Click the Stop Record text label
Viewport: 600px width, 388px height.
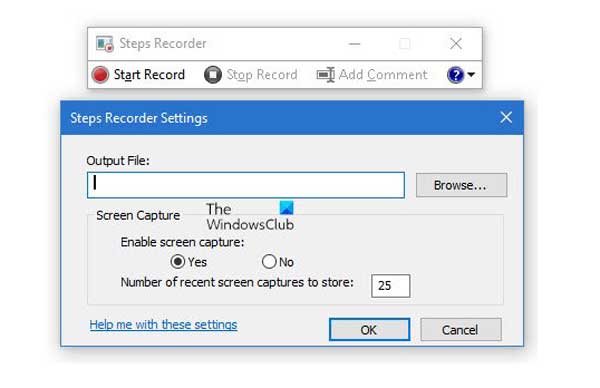click(262, 75)
